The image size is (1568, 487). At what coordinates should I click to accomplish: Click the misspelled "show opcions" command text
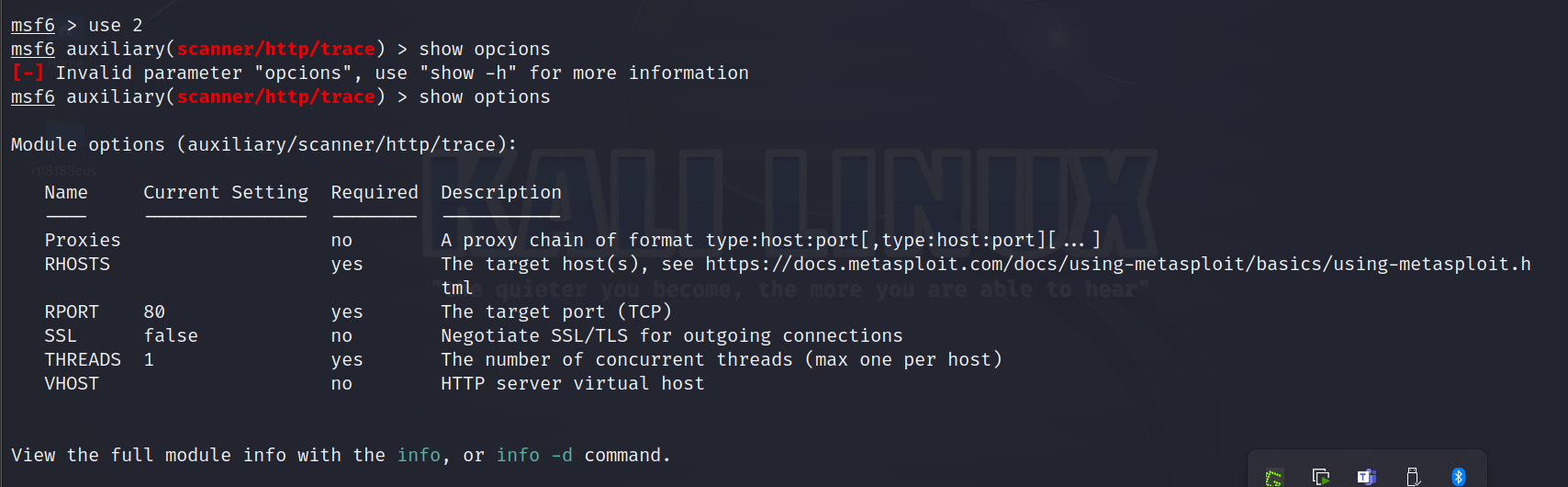pos(485,50)
